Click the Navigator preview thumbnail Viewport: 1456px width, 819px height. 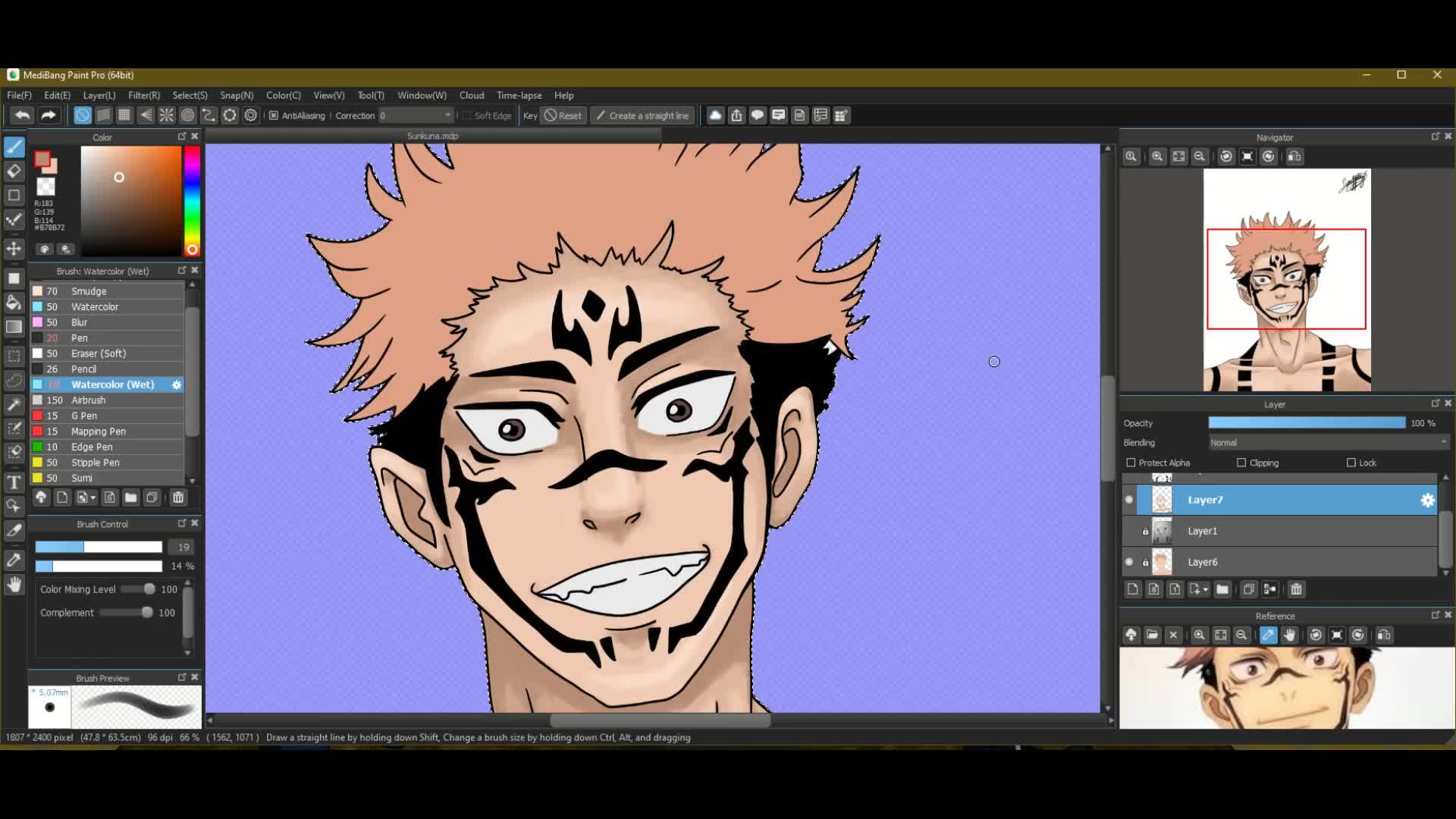pyautogui.click(x=1287, y=280)
